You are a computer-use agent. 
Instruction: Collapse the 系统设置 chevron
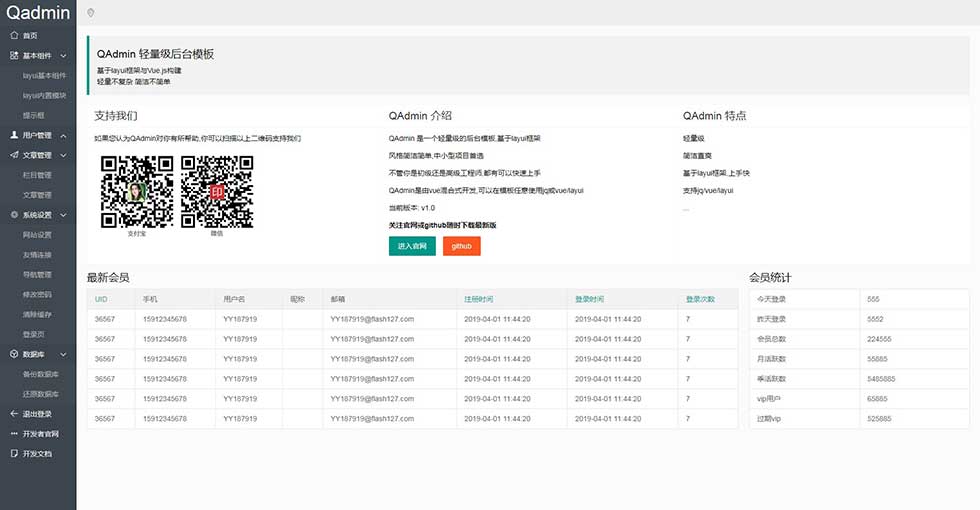63,215
